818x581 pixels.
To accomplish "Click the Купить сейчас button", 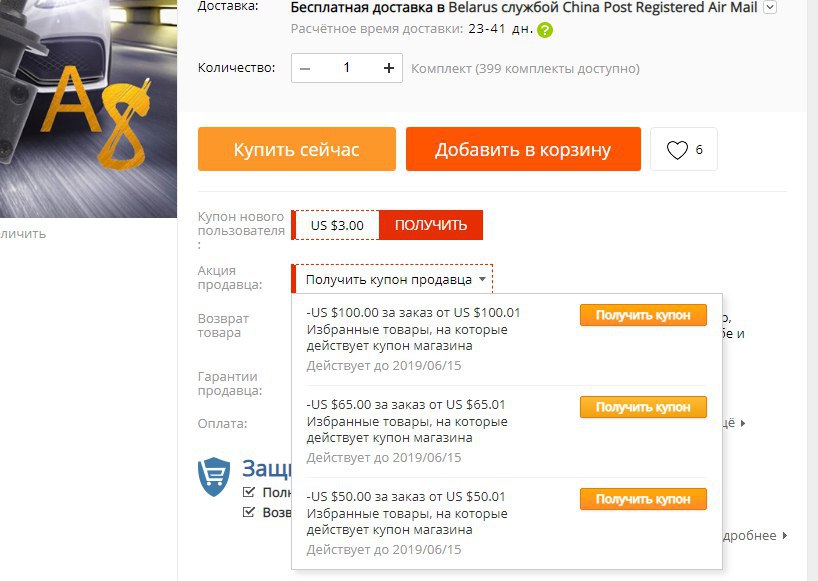I will click(297, 149).
